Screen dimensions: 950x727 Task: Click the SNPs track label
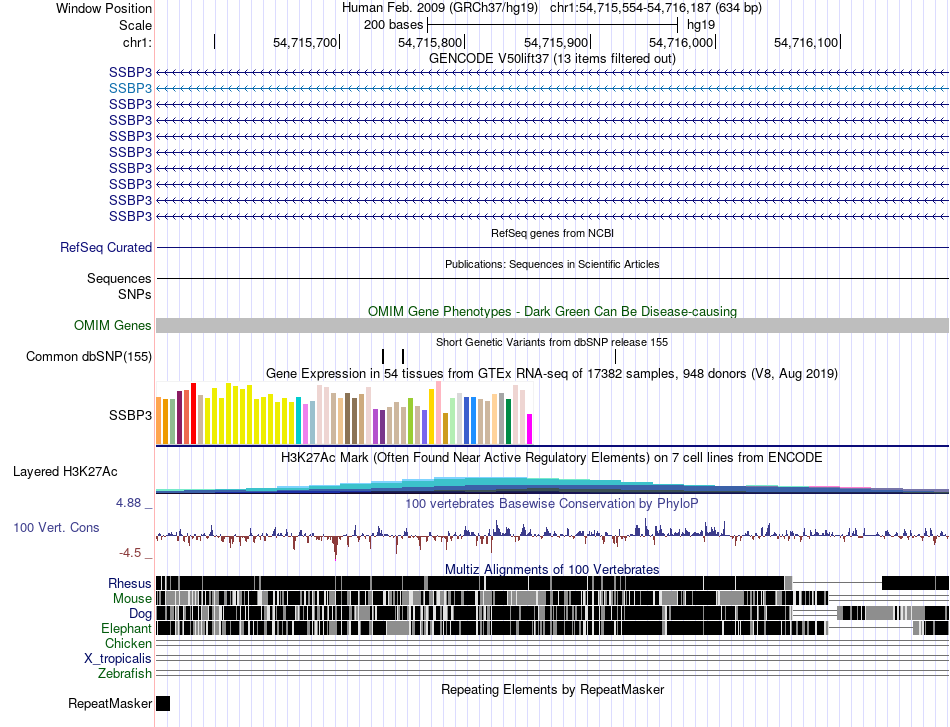(x=135, y=294)
